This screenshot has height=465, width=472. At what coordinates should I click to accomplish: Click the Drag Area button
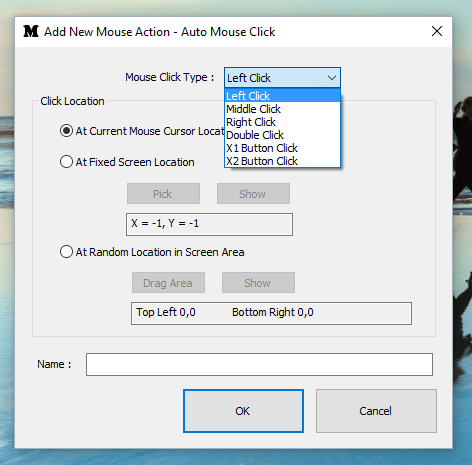(168, 283)
